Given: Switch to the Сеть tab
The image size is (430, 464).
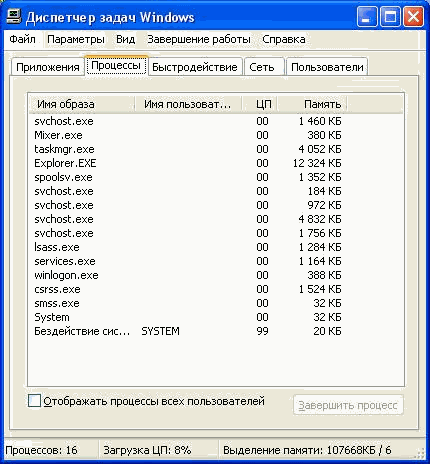Looking at the screenshot, I should (262, 67).
